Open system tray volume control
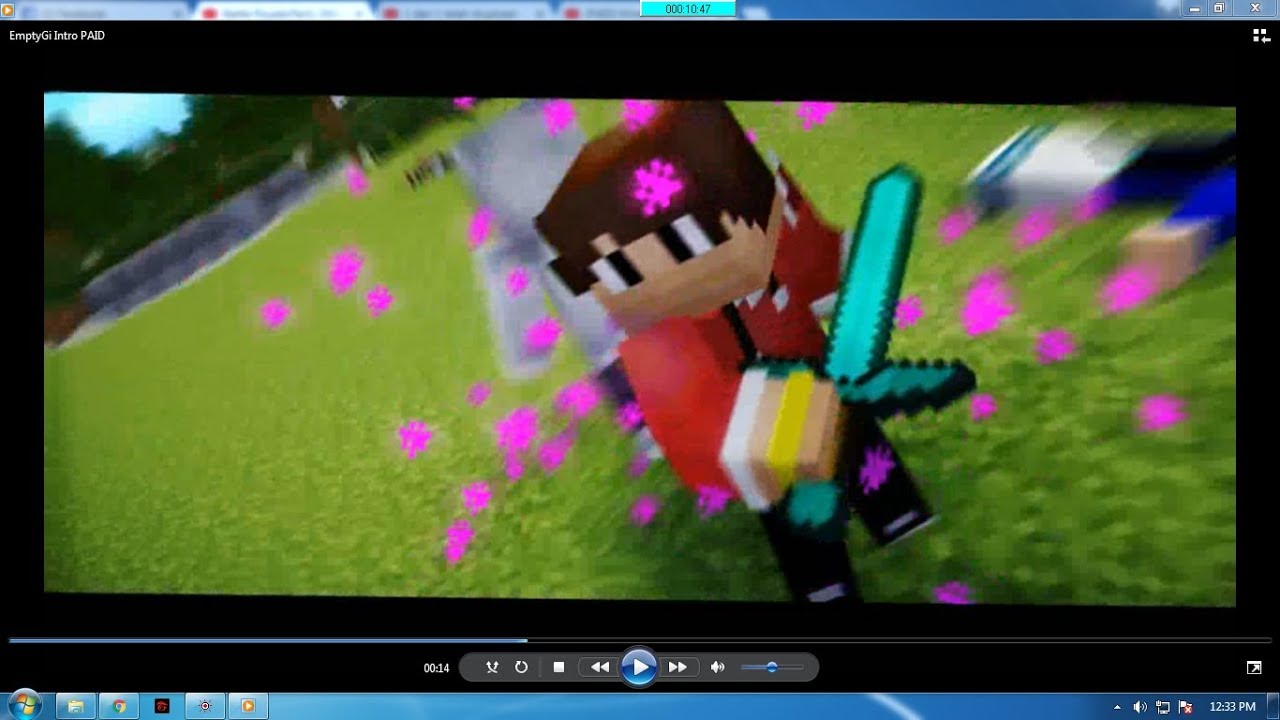 tap(1140, 707)
